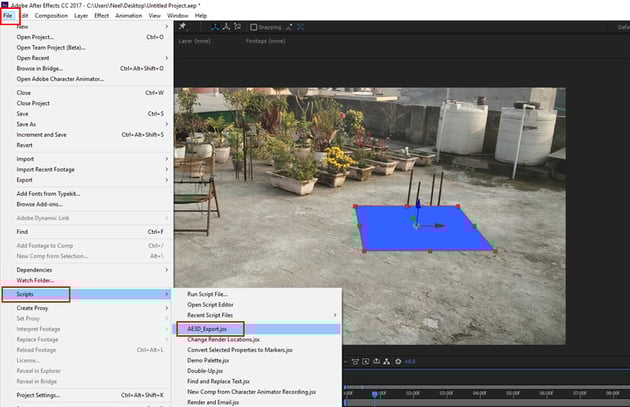Switch to World Axis mode
The height and width of the screenshot is (407, 630).
tap(226, 27)
